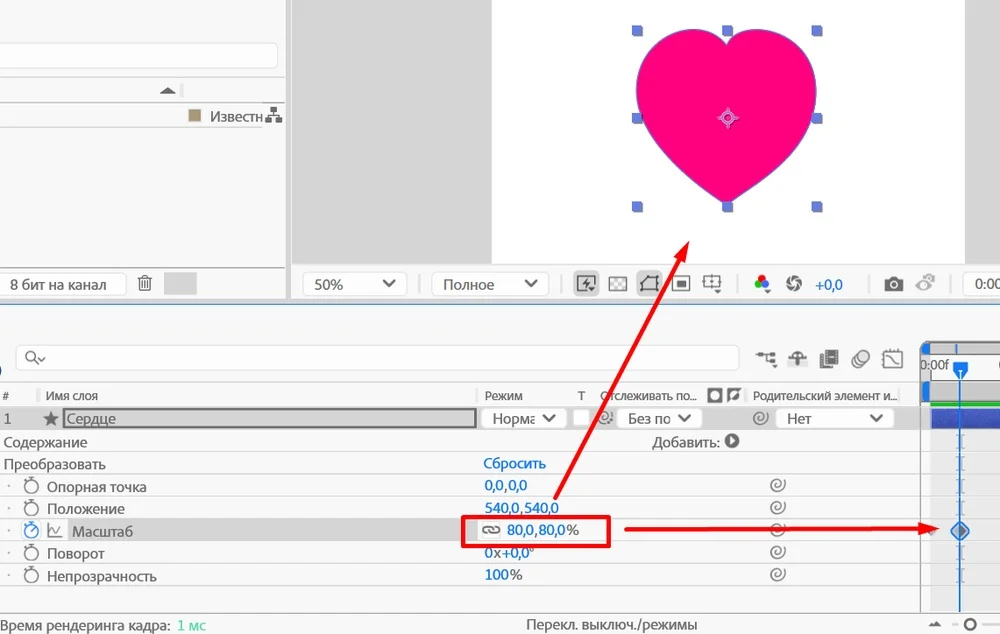Click the gray swatch next to trash
Screen dimensions: 1000x634
[x=180, y=283]
